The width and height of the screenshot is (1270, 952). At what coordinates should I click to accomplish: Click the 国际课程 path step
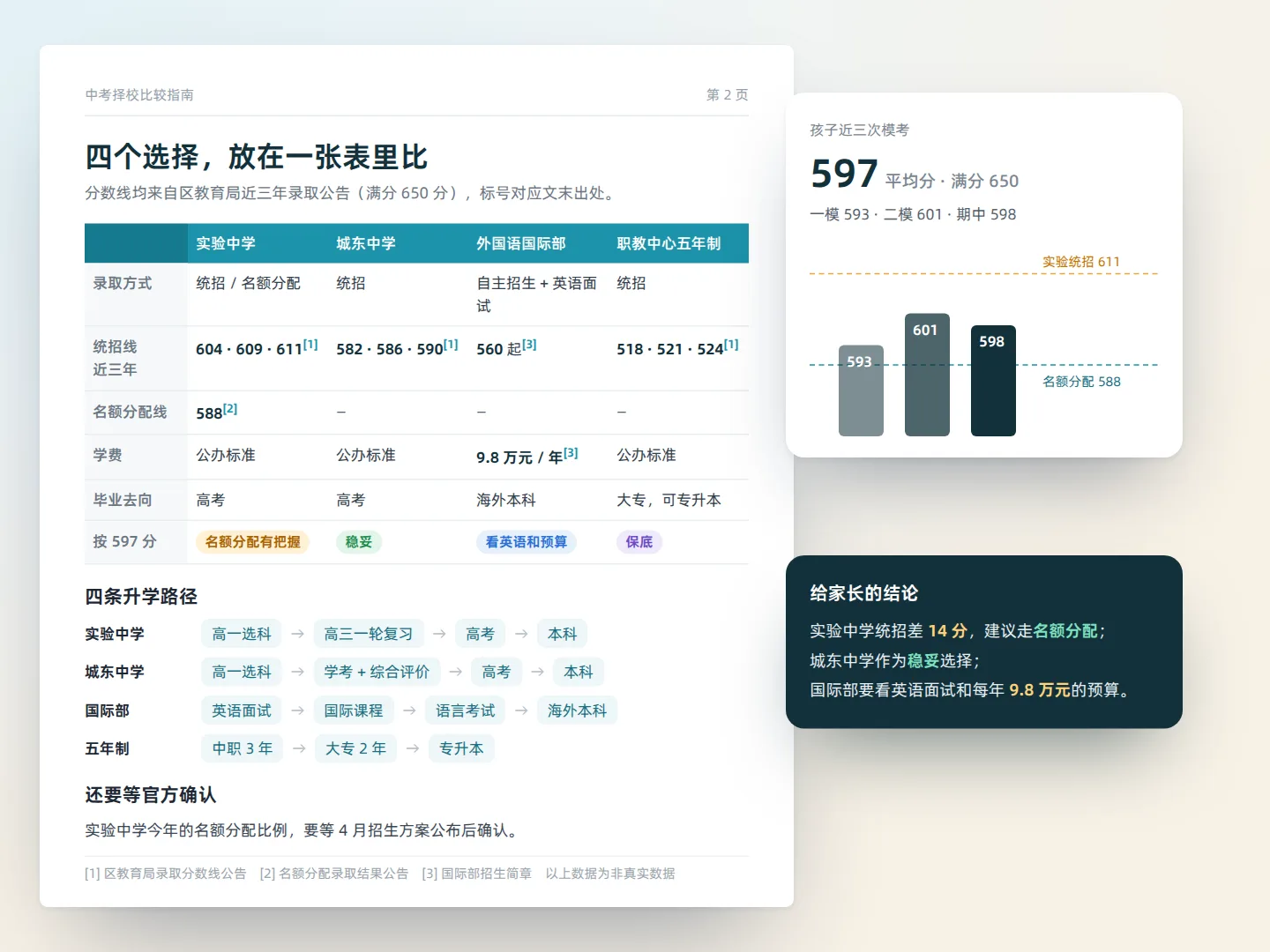[x=354, y=710]
